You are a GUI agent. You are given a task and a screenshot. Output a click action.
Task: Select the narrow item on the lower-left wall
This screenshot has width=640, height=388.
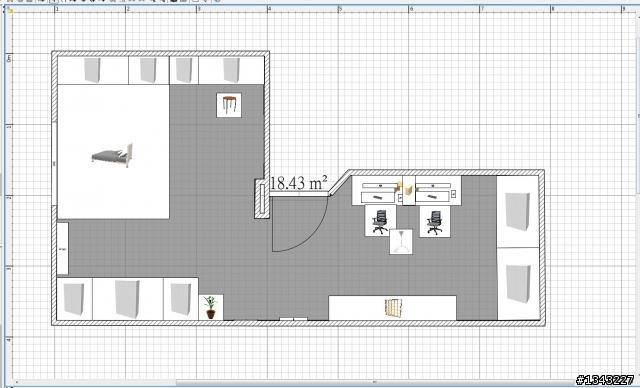[x=62, y=248]
